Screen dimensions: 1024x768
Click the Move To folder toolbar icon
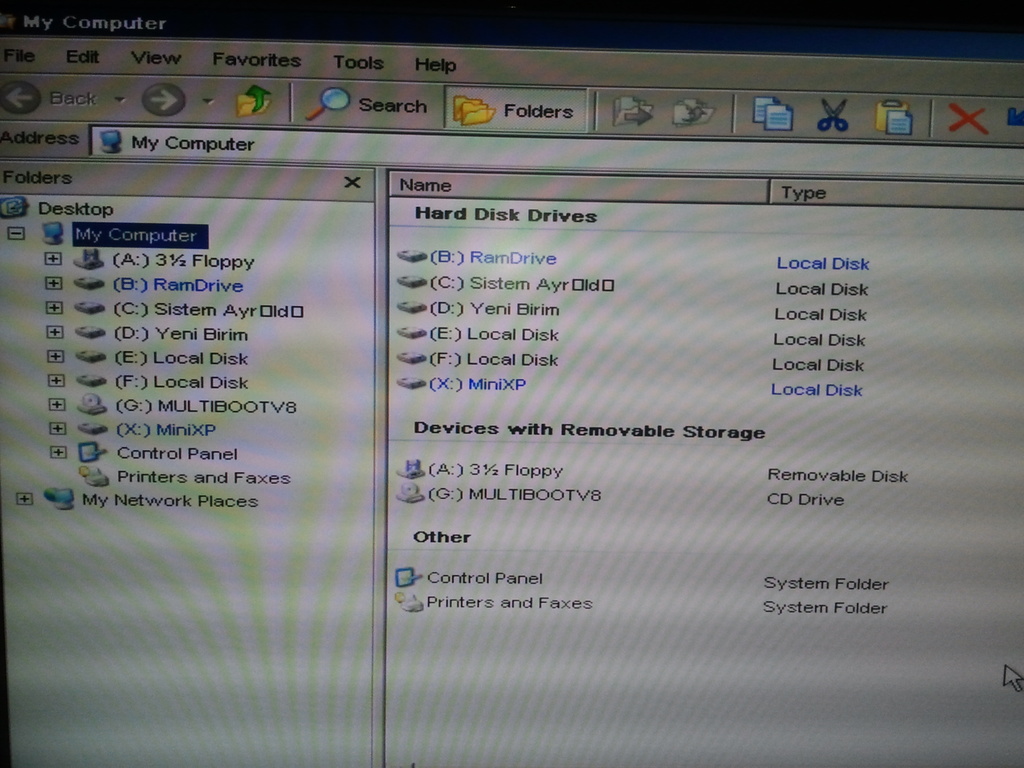pyautogui.click(x=632, y=112)
